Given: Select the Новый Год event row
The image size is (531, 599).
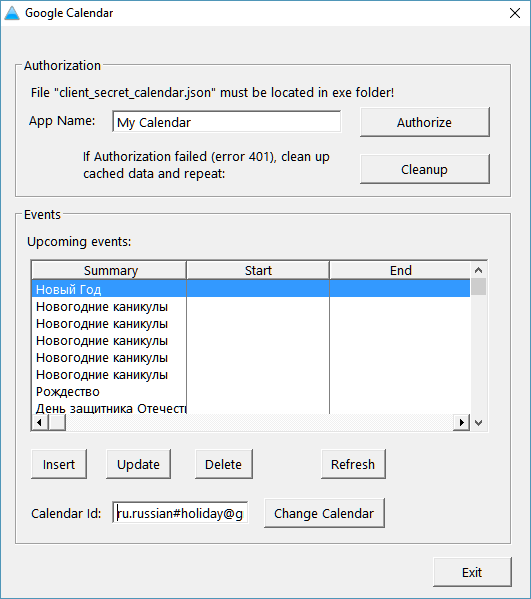Looking at the screenshot, I should (x=251, y=289).
